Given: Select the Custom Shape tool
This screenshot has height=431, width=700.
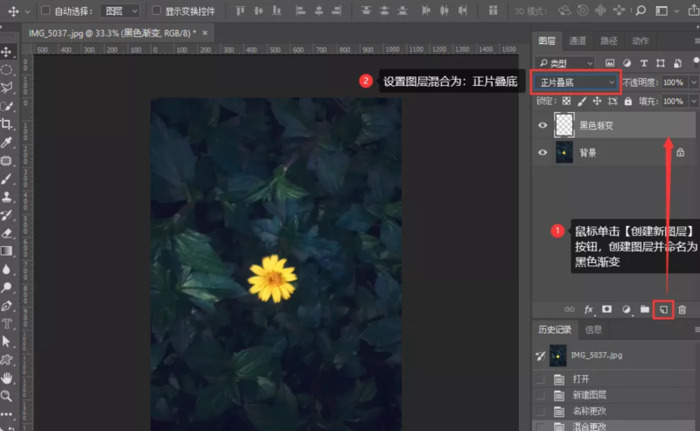Looking at the screenshot, I should pos(6,360).
